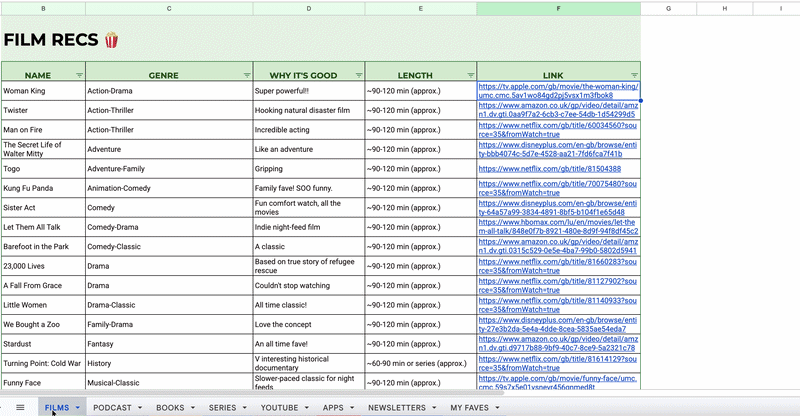Open the Twister Amazon link
The height and width of the screenshot is (416, 800).
[558, 110]
